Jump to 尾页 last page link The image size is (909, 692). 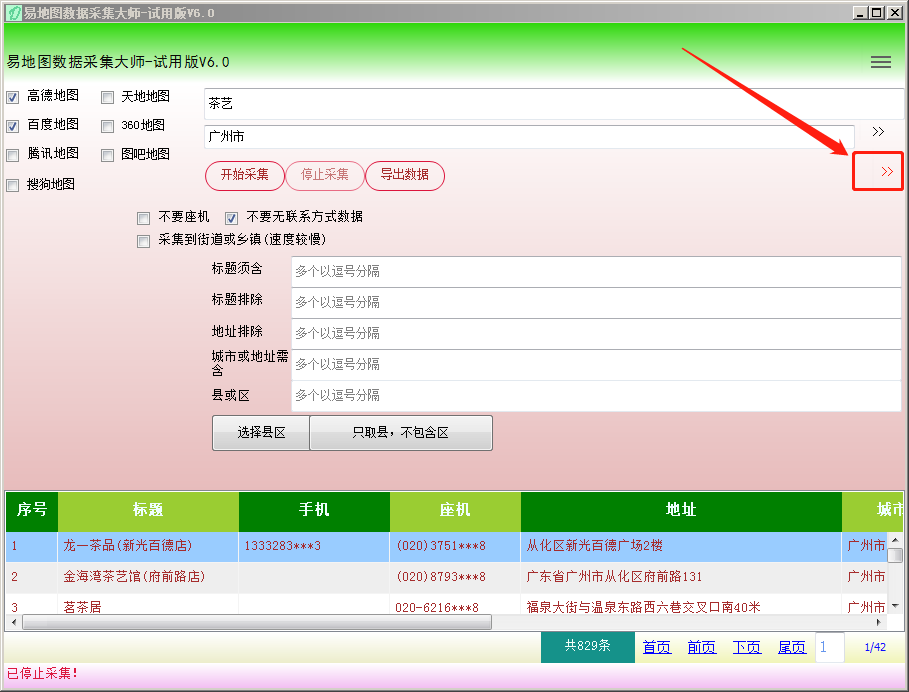point(792,647)
